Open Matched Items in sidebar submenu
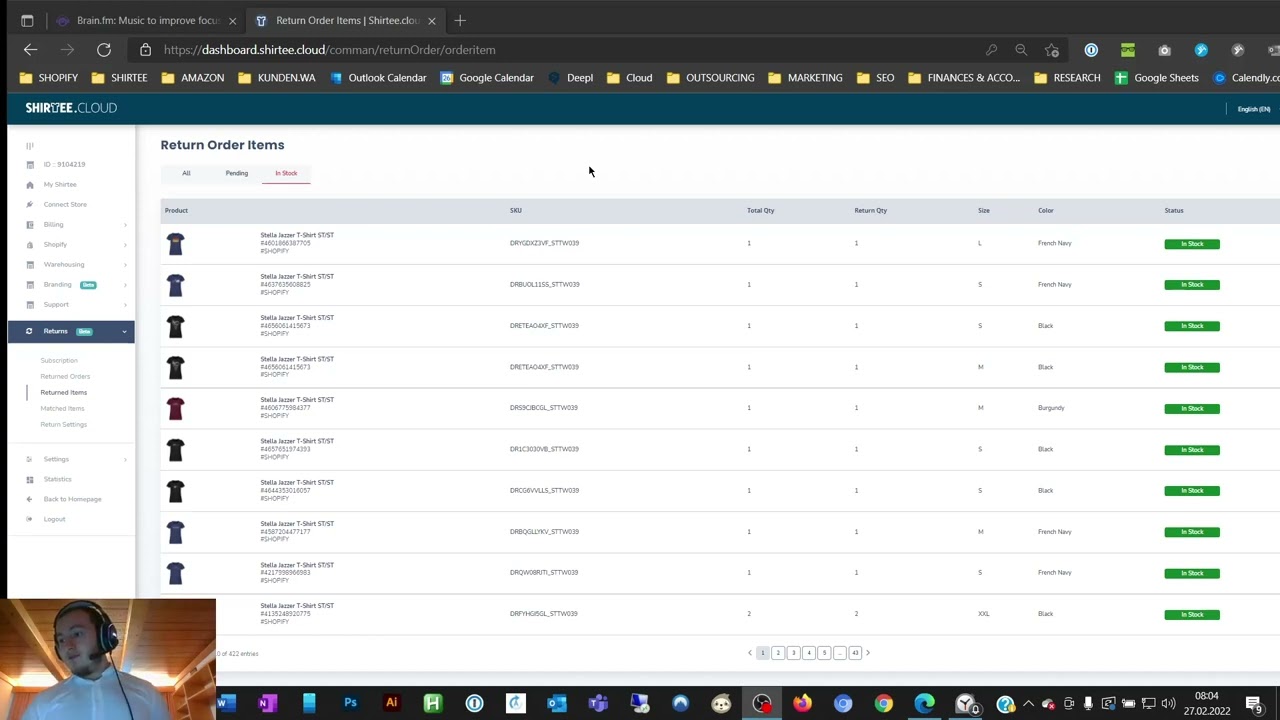The height and width of the screenshot is (720, 1280). pos(62,408)
